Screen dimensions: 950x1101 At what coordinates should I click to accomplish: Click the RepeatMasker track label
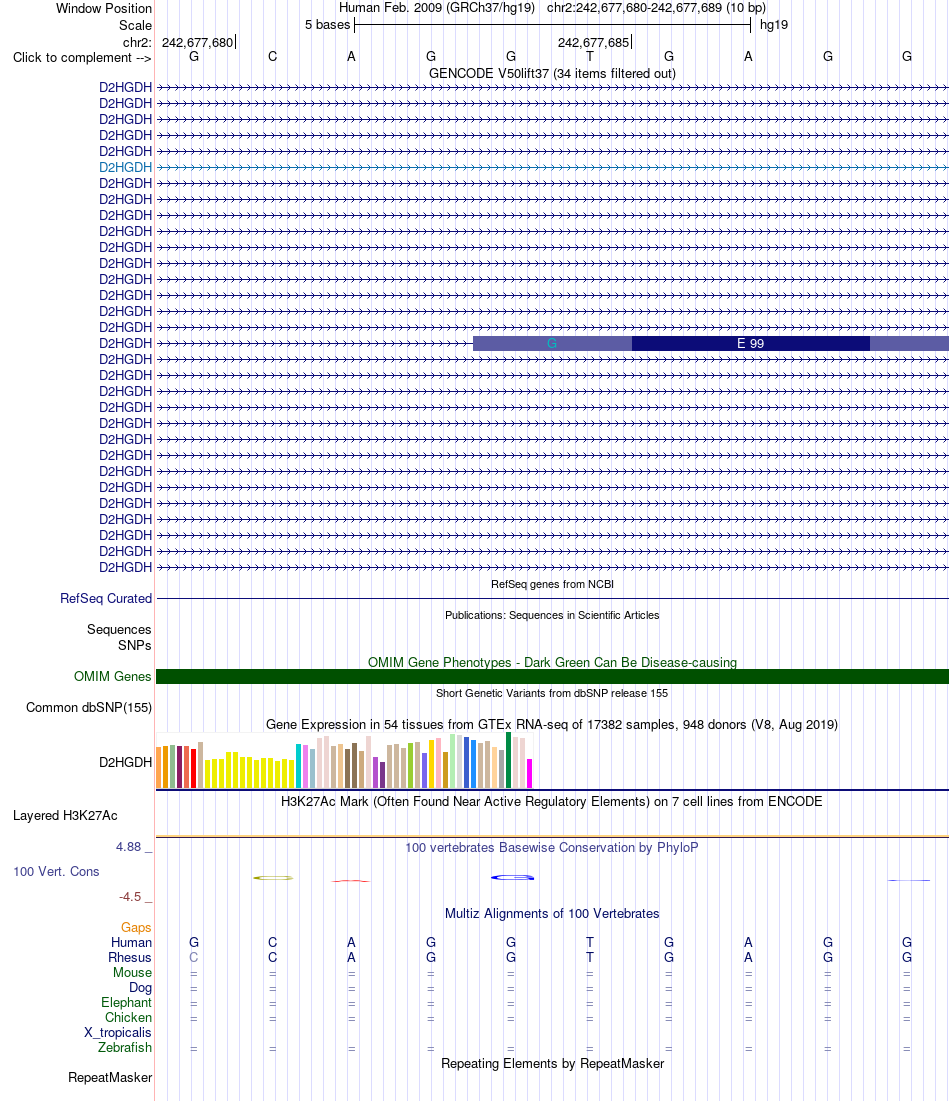click(x=110, y=1077)
